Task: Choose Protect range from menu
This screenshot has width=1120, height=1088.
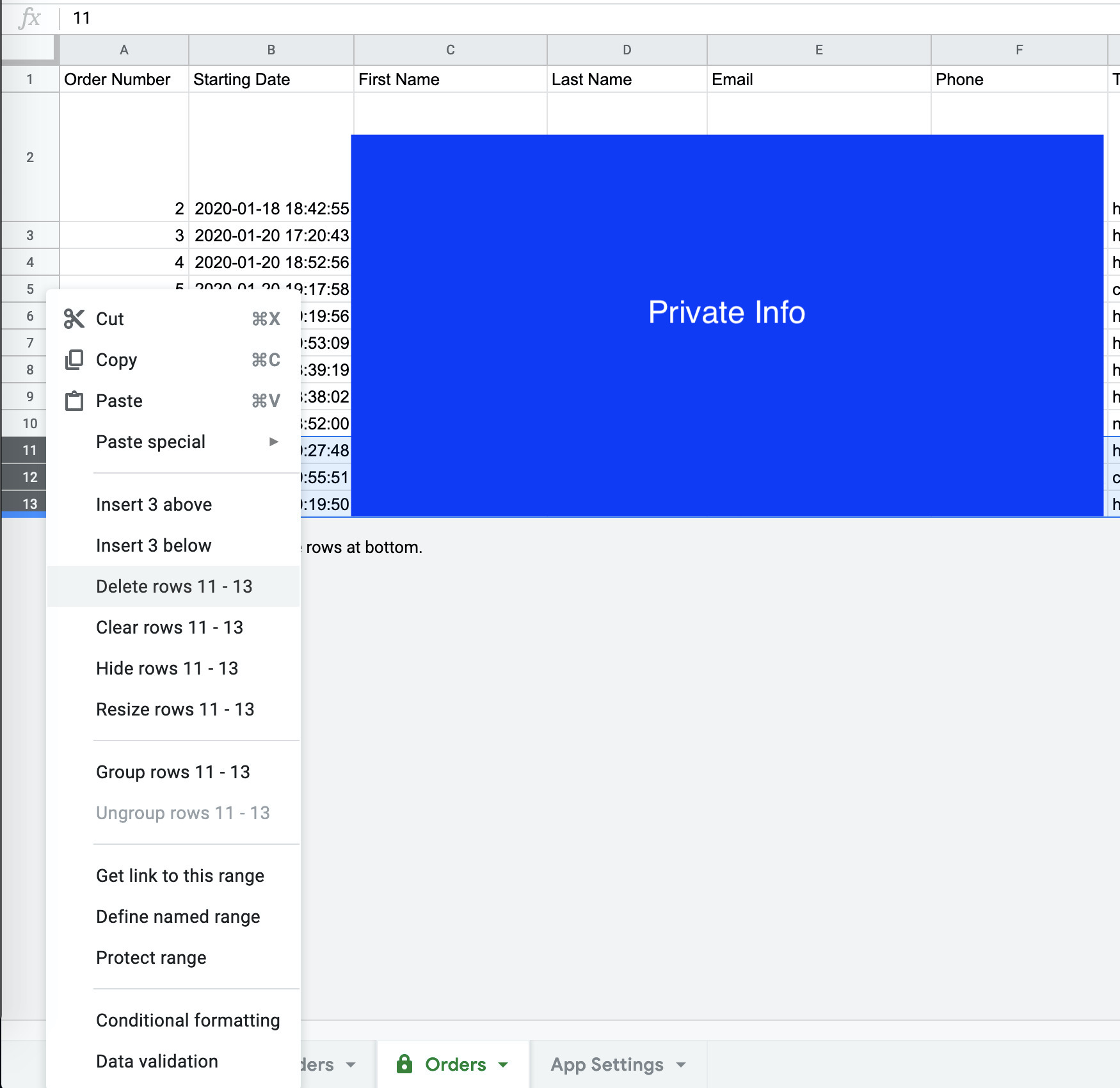Action: 151,957
